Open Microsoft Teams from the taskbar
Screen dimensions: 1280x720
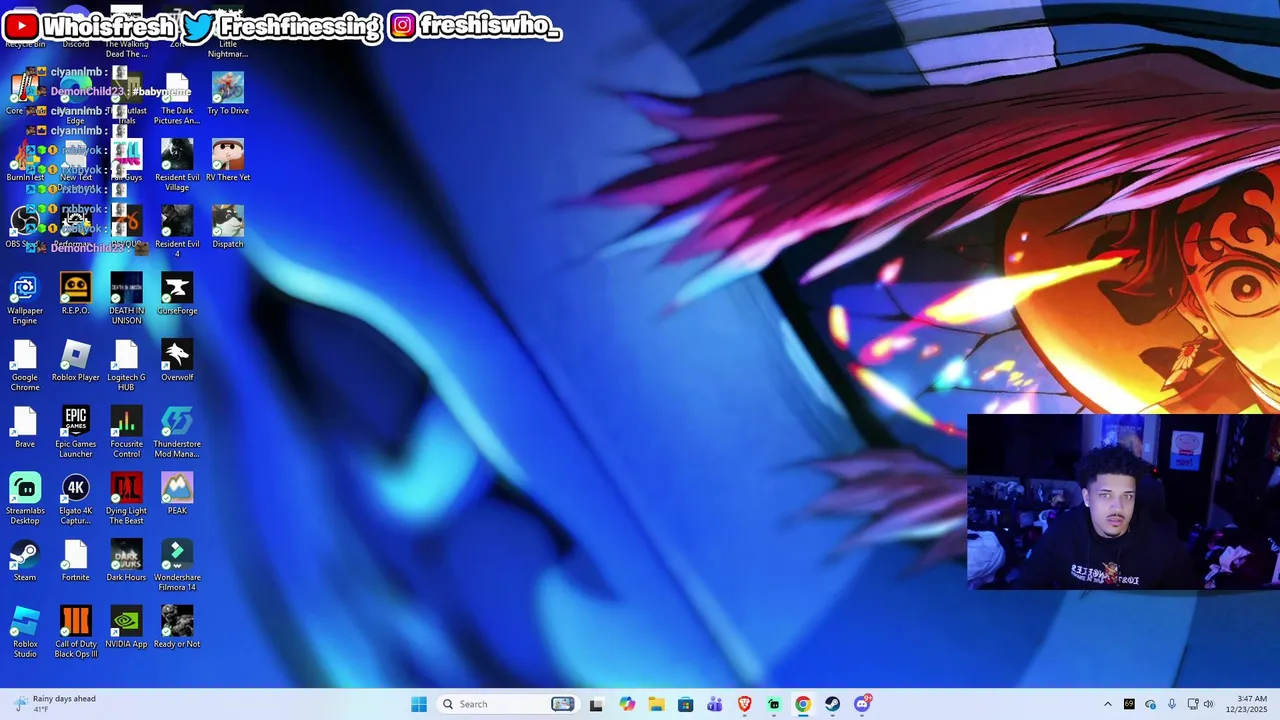715,704
